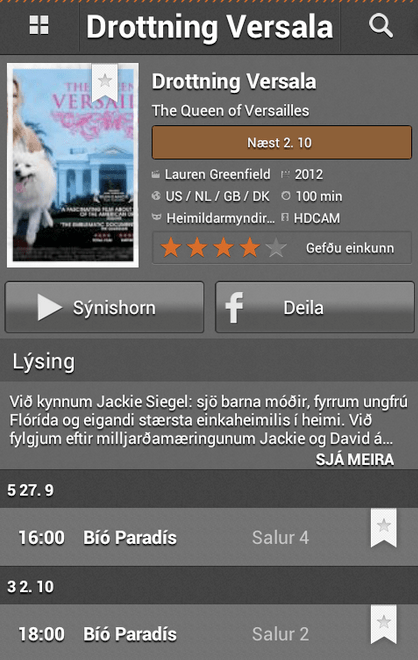The height and width of the screenshot is (660, 418).
Task: Tap director Lauren Greenfield
Action: [217, 174]
